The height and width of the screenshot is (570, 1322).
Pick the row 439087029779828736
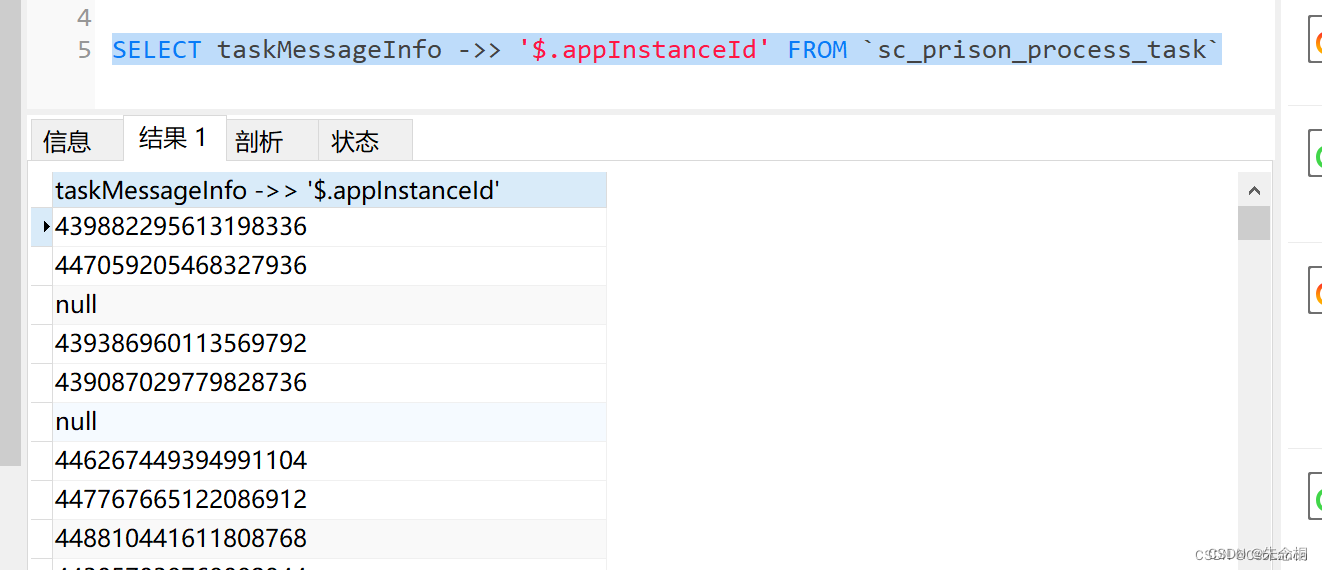click(181, 383)
